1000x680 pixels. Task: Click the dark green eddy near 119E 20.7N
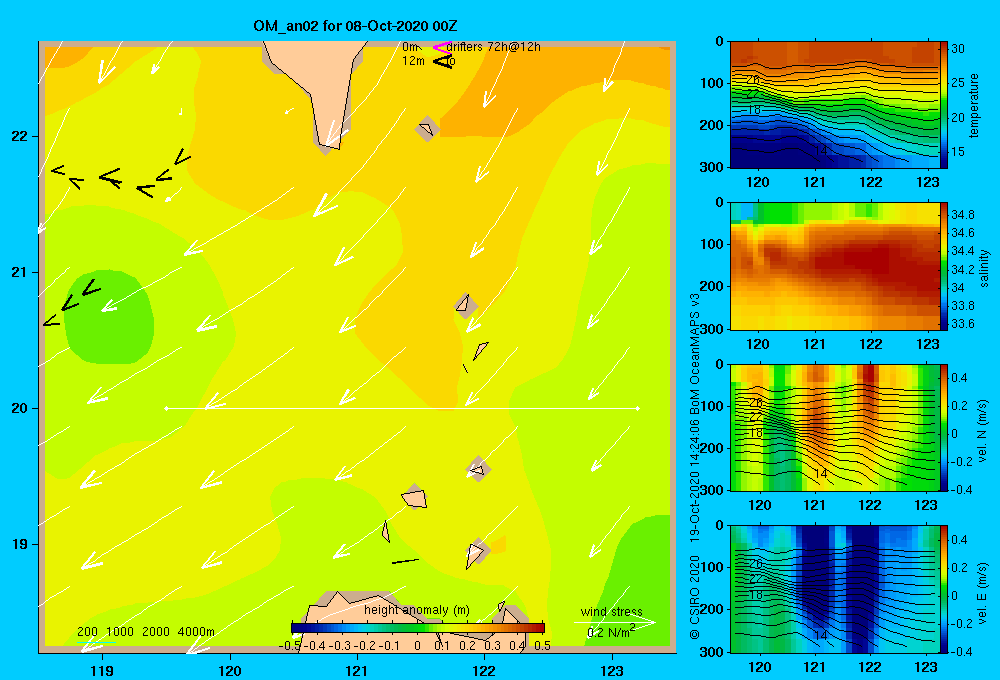click(109, 317)
